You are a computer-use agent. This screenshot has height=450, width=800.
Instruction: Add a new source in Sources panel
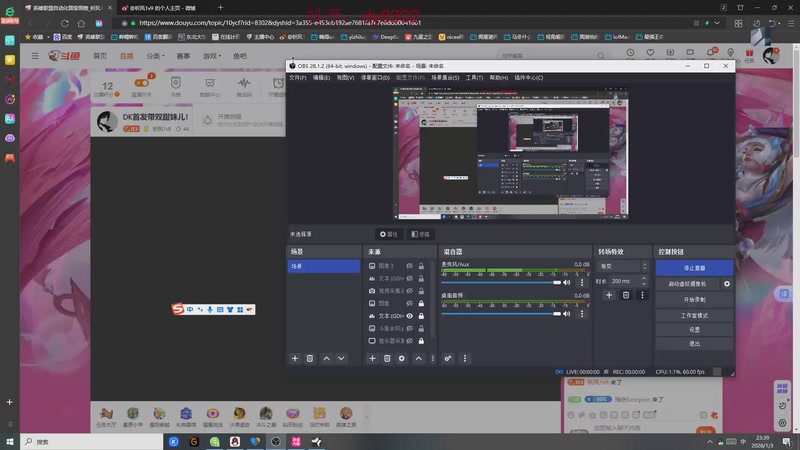tap(372, 359)
